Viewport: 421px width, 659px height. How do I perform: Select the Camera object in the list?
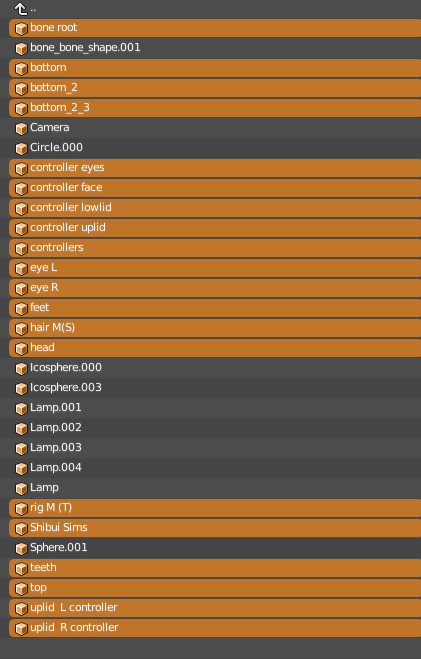[x=215, y=127]
